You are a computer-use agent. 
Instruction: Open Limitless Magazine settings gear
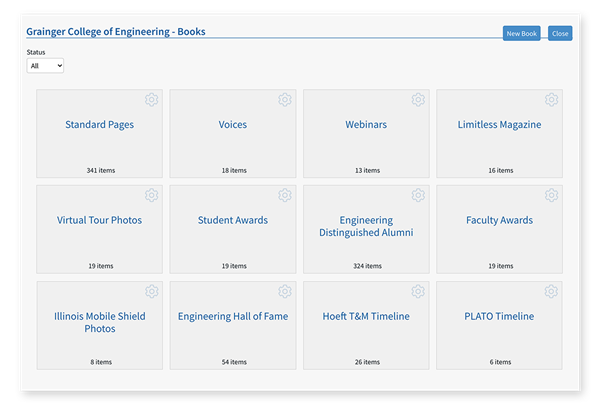pyautogui.click(x=551, y=100)
